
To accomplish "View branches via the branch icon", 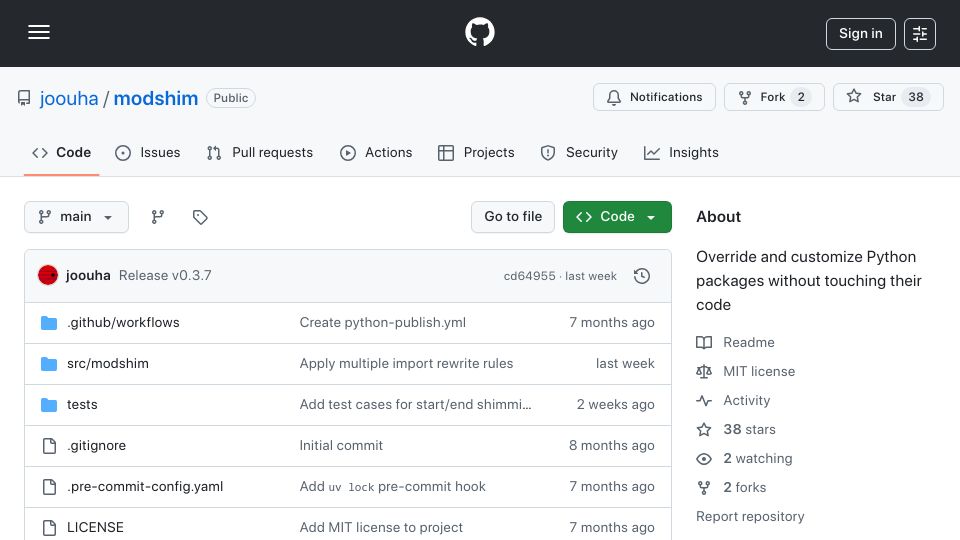I will tap(158, 217).
